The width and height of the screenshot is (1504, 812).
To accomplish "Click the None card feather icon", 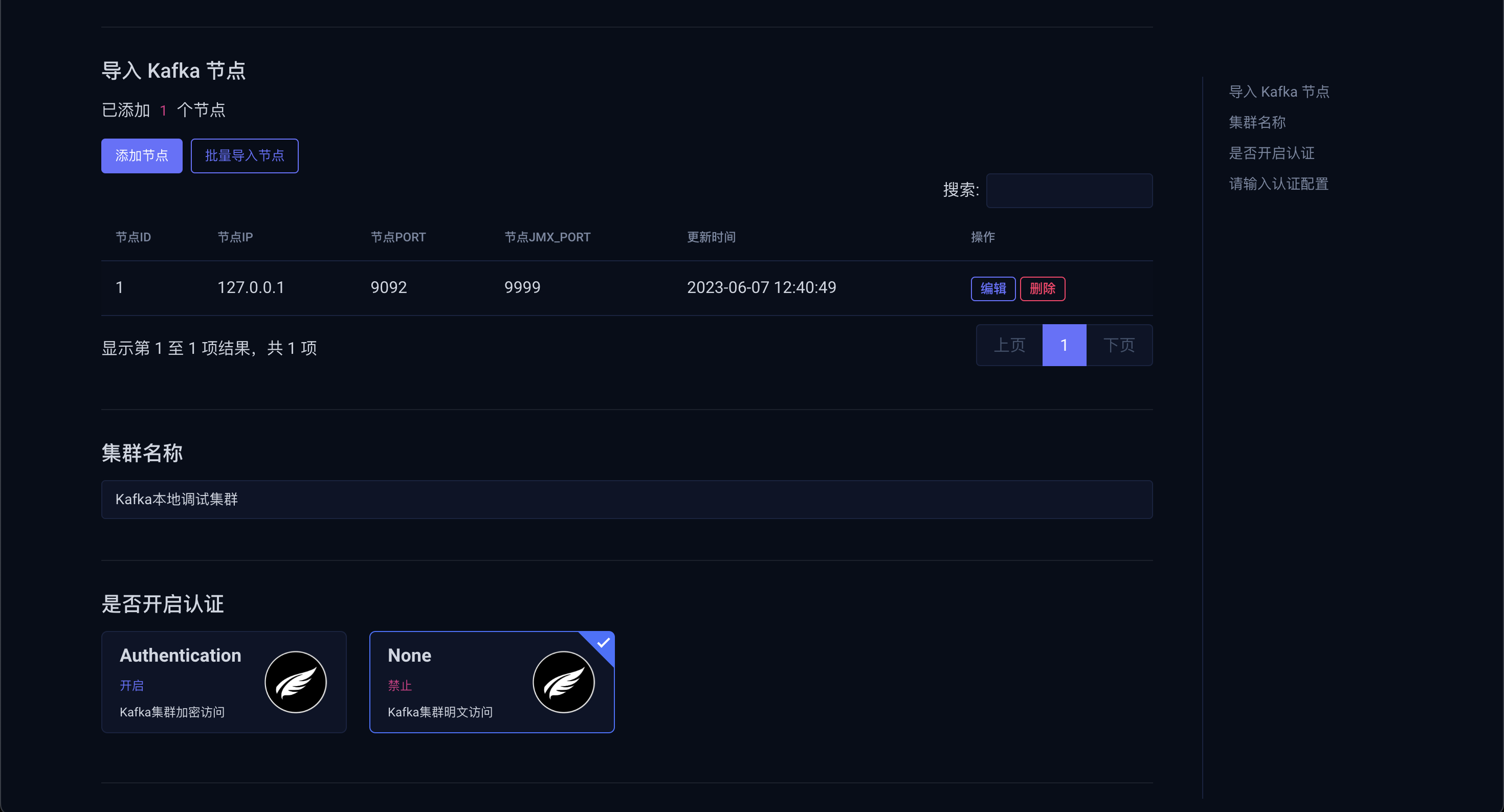I will [563, 682].
